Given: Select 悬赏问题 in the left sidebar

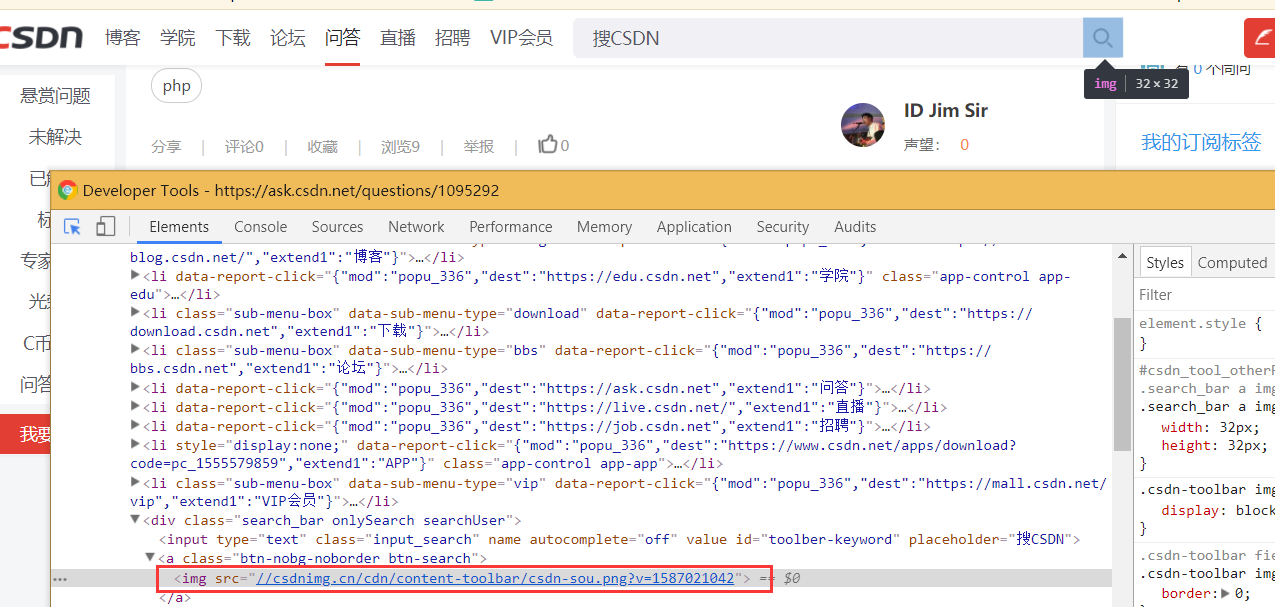Looking at the screenshot, I should (56, 96).
